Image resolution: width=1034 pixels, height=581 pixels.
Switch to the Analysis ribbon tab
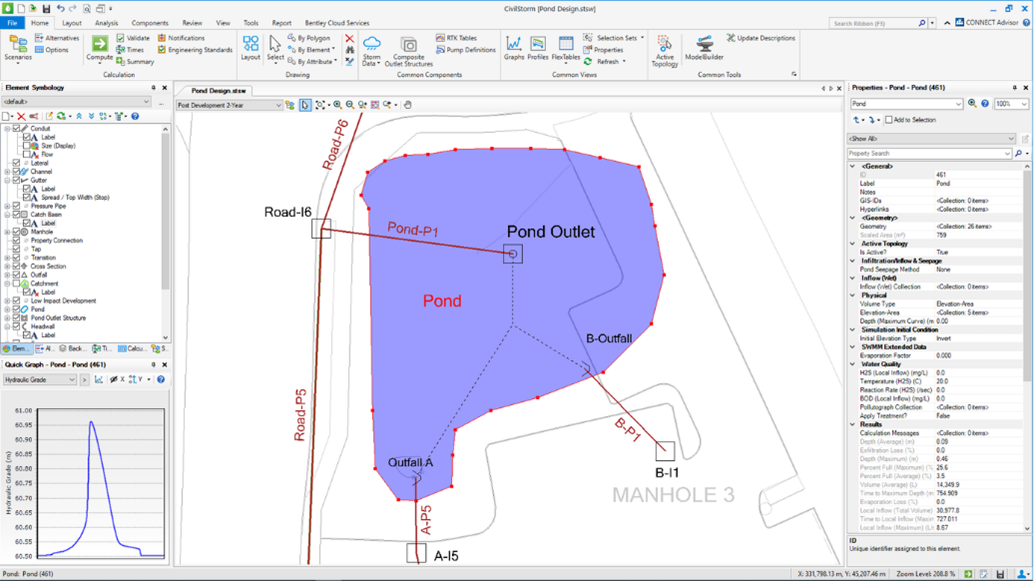point(106,22)
